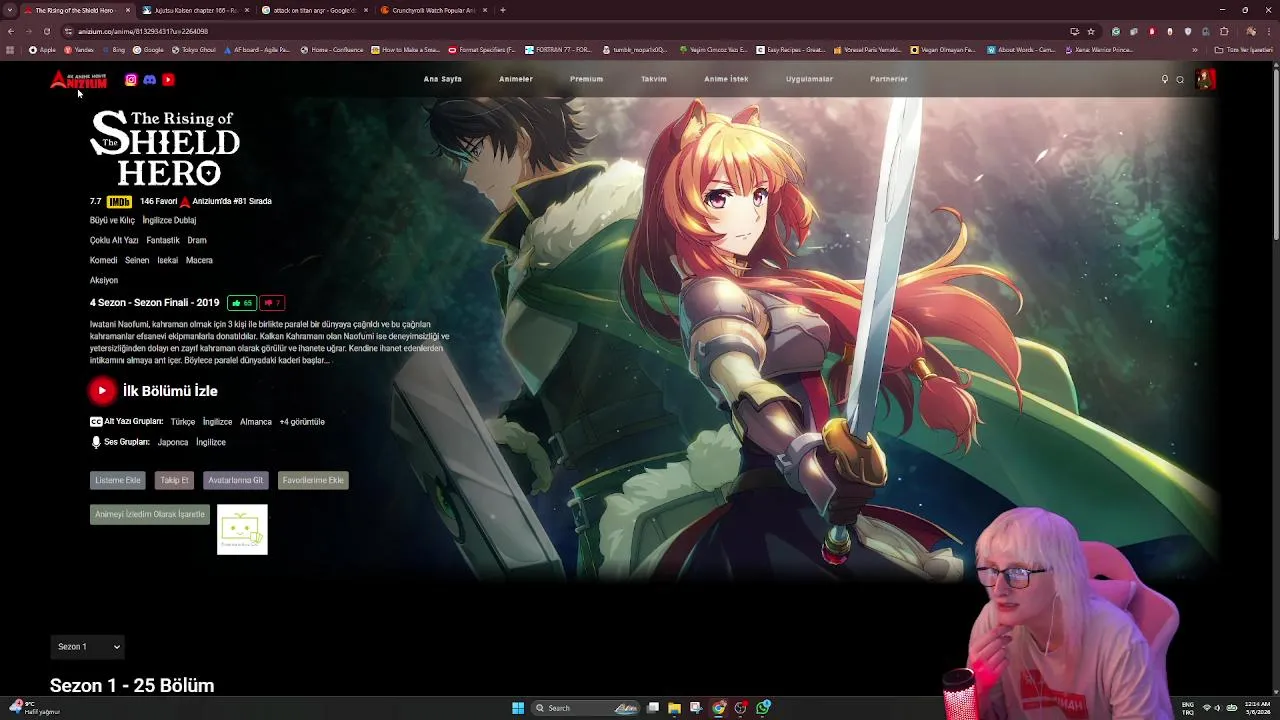The width and height of the screenshot is (1280, 720).
Task: Choose Almanca subtitle group
Action: [x=256, y=422]
